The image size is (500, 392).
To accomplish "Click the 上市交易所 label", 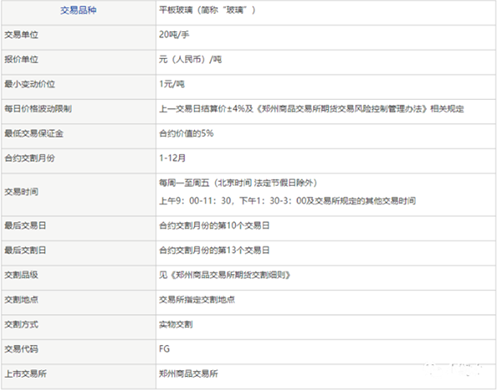I will coord(25,374).
